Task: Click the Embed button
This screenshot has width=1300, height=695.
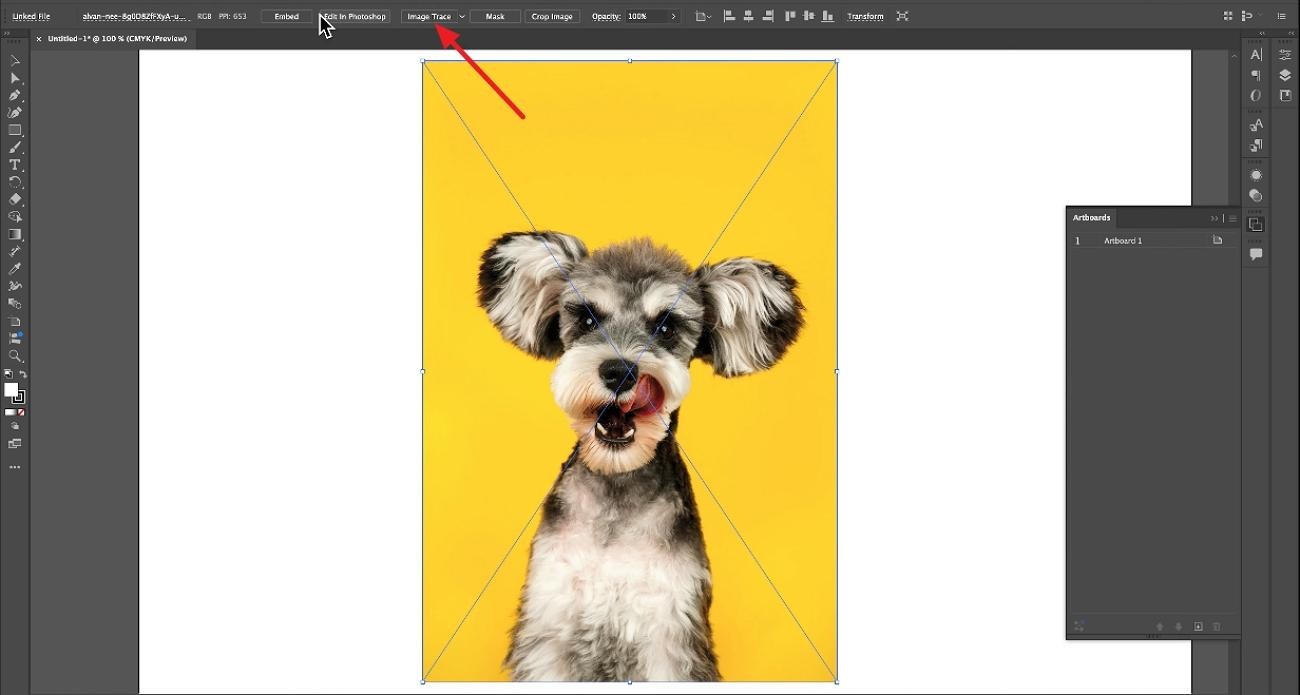Action: pos(287,16)
